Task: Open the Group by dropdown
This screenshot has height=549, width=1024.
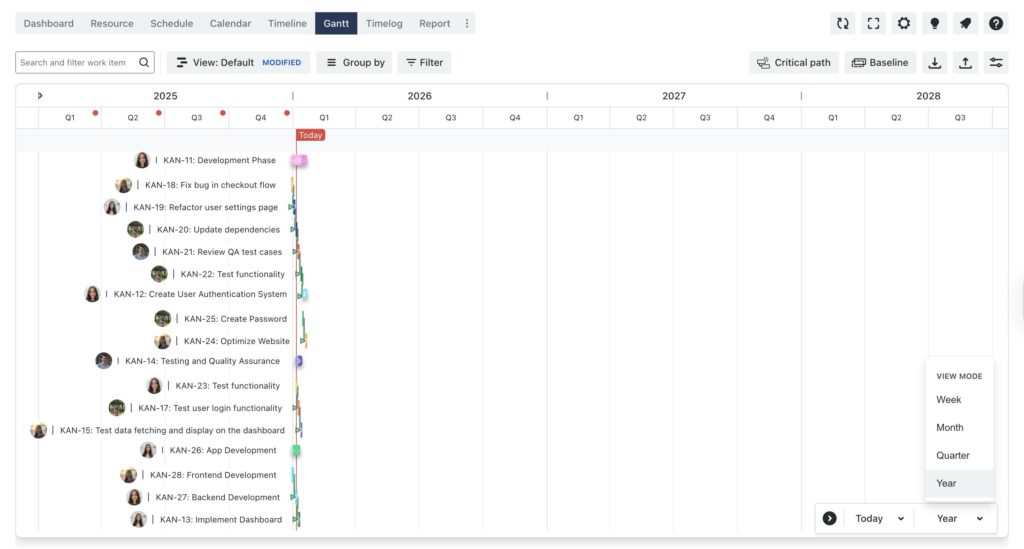Action: [x=355, y=63]
